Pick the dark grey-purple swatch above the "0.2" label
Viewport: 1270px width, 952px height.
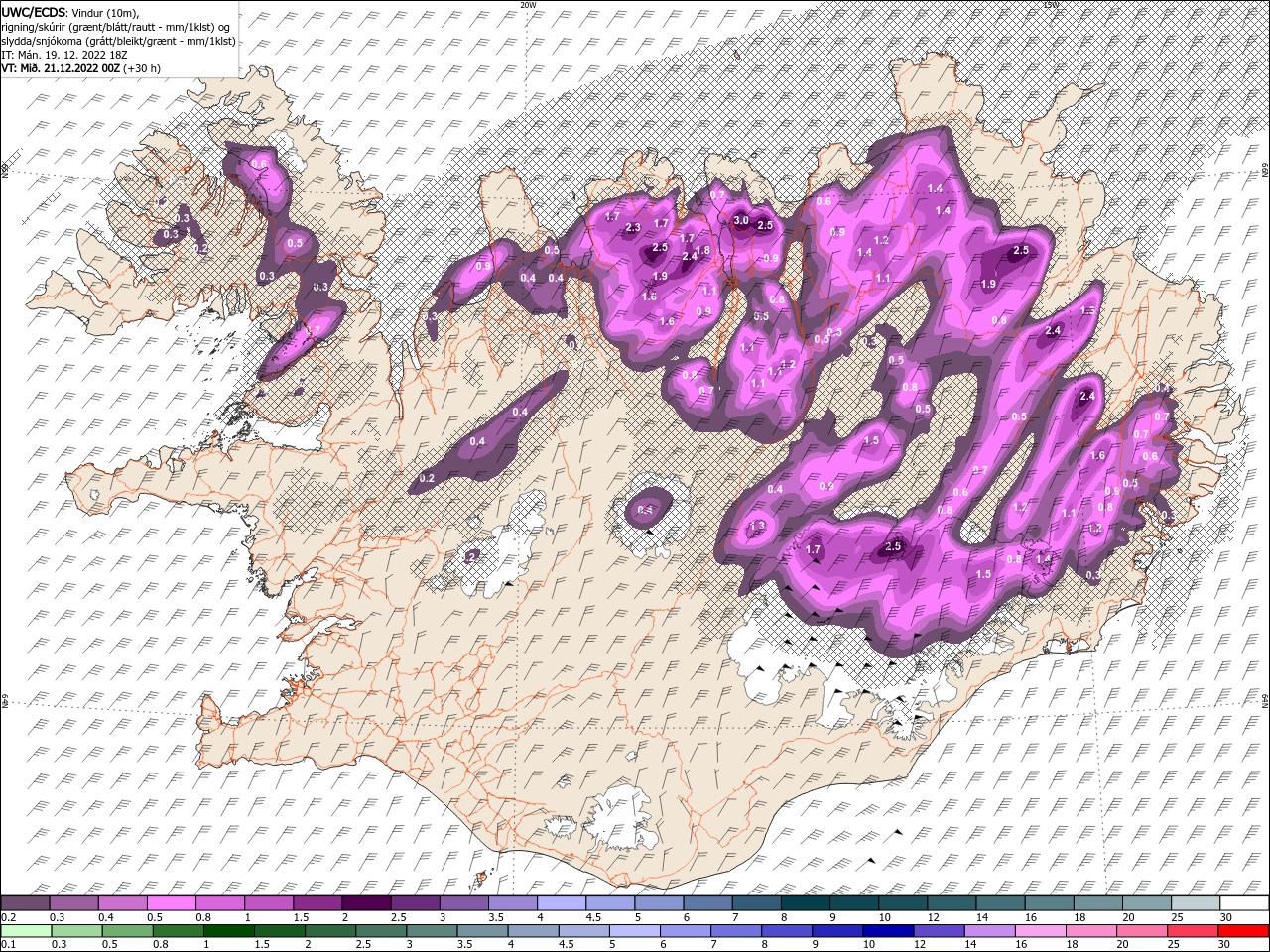pyautogui.click(x=26, y=903)
